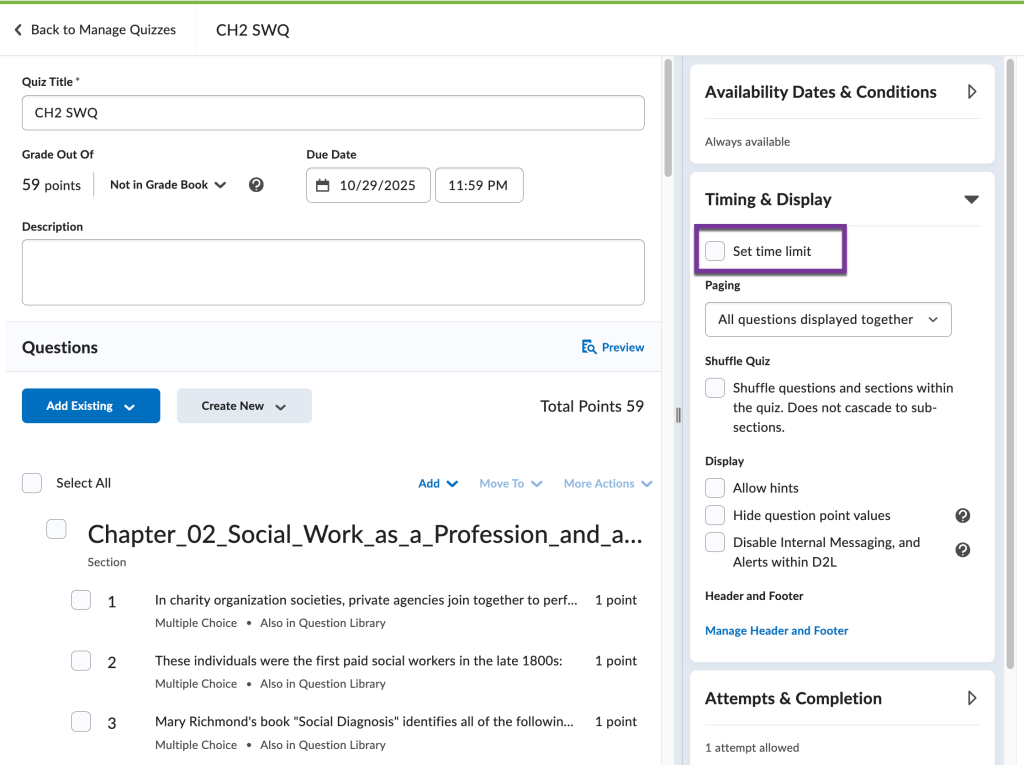This screenshot has height=765, width=1024.
Task: Expand the Availability Dates & Conditions panel
Action: coord(971,92)
